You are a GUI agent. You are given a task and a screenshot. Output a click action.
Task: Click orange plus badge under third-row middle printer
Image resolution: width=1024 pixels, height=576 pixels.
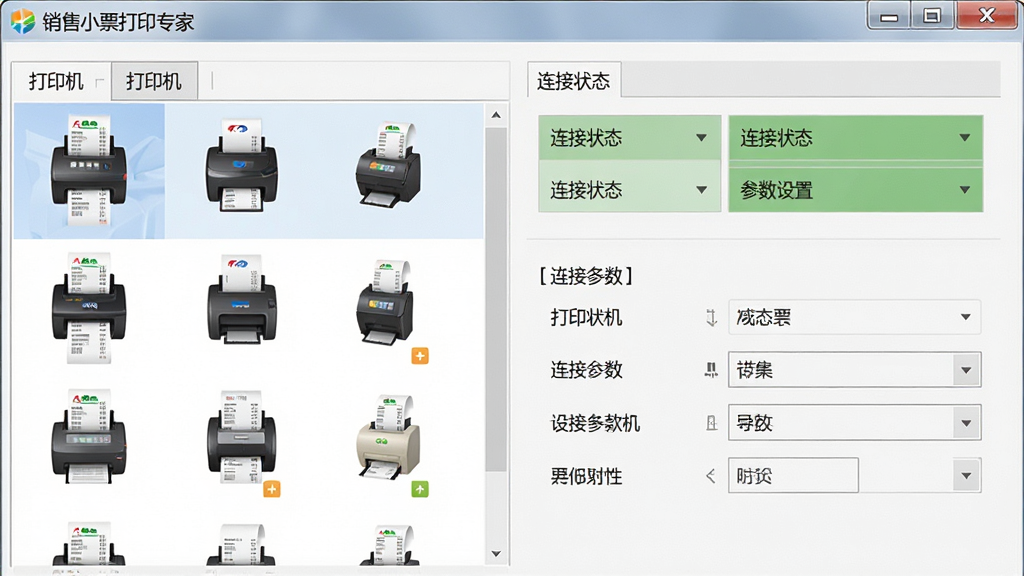pos(272,488)
